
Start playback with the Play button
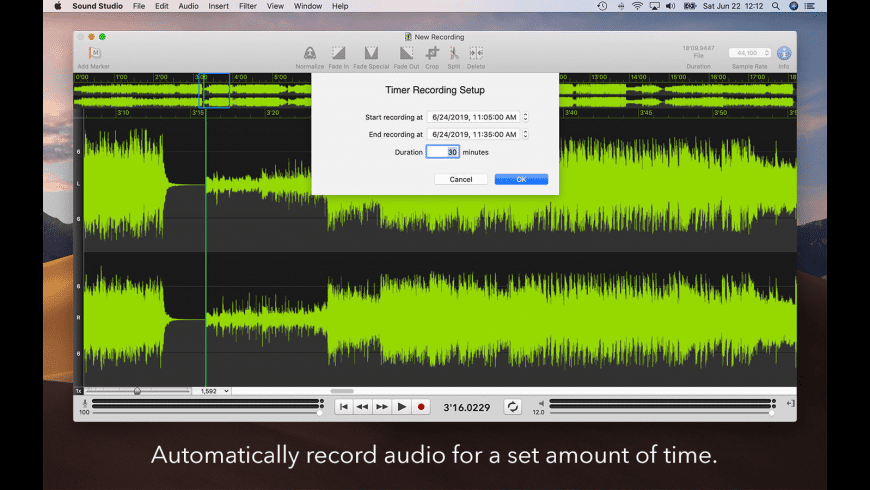(x=402, y=407)
